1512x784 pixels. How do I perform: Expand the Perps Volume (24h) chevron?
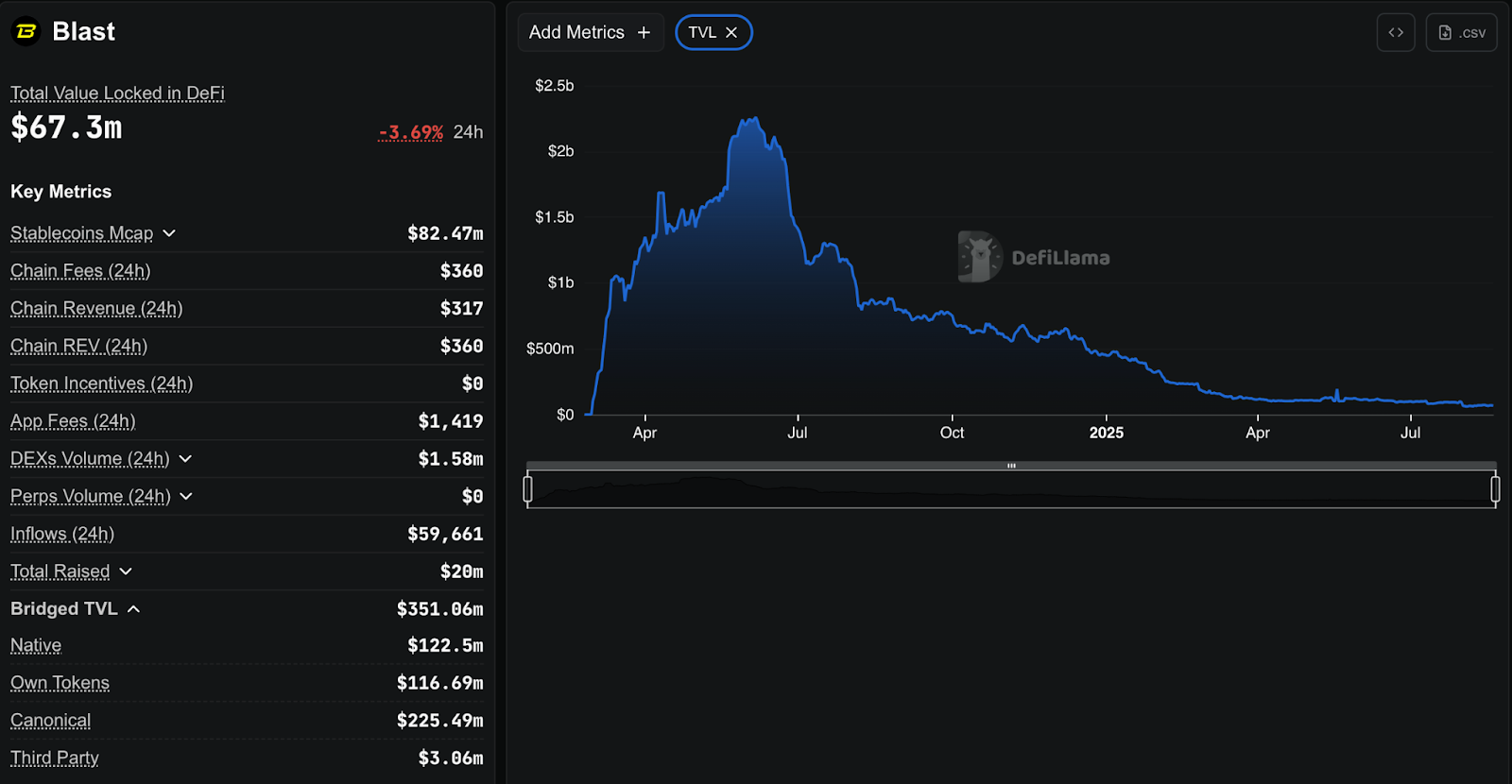186,497
